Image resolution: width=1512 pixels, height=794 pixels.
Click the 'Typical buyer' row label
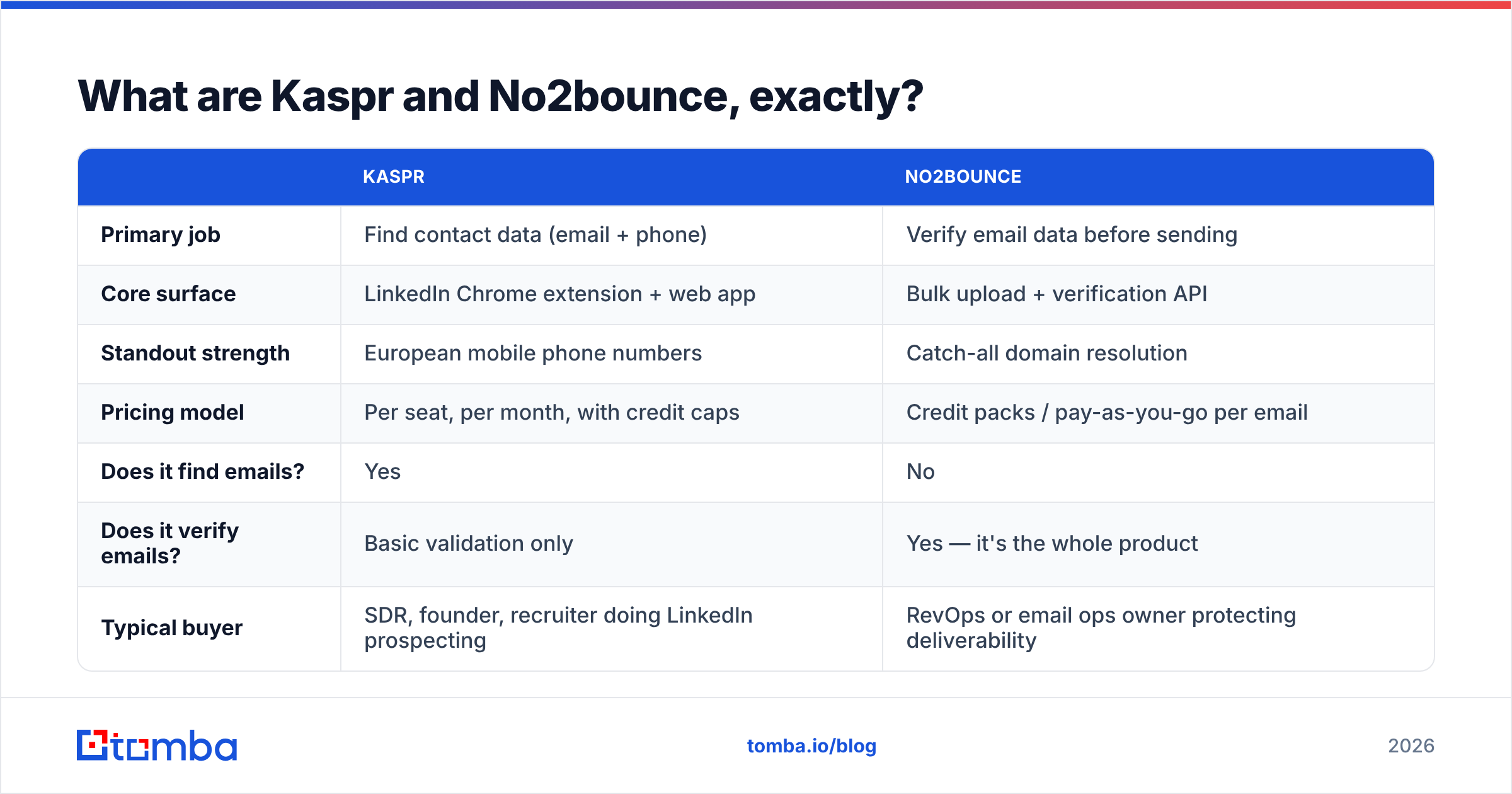(x=172, y=628)
